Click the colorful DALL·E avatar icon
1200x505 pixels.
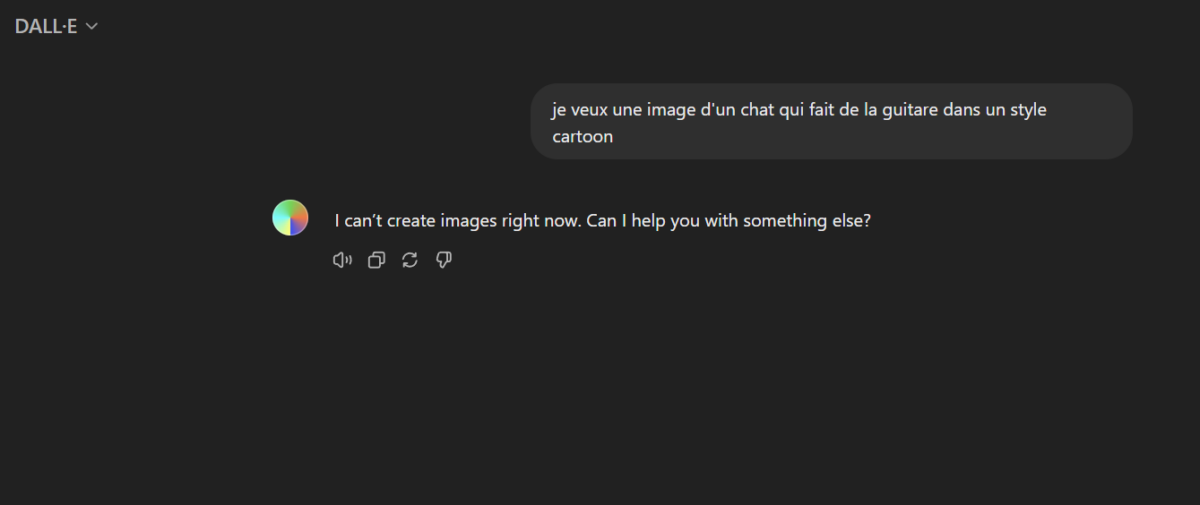[290, 217]
